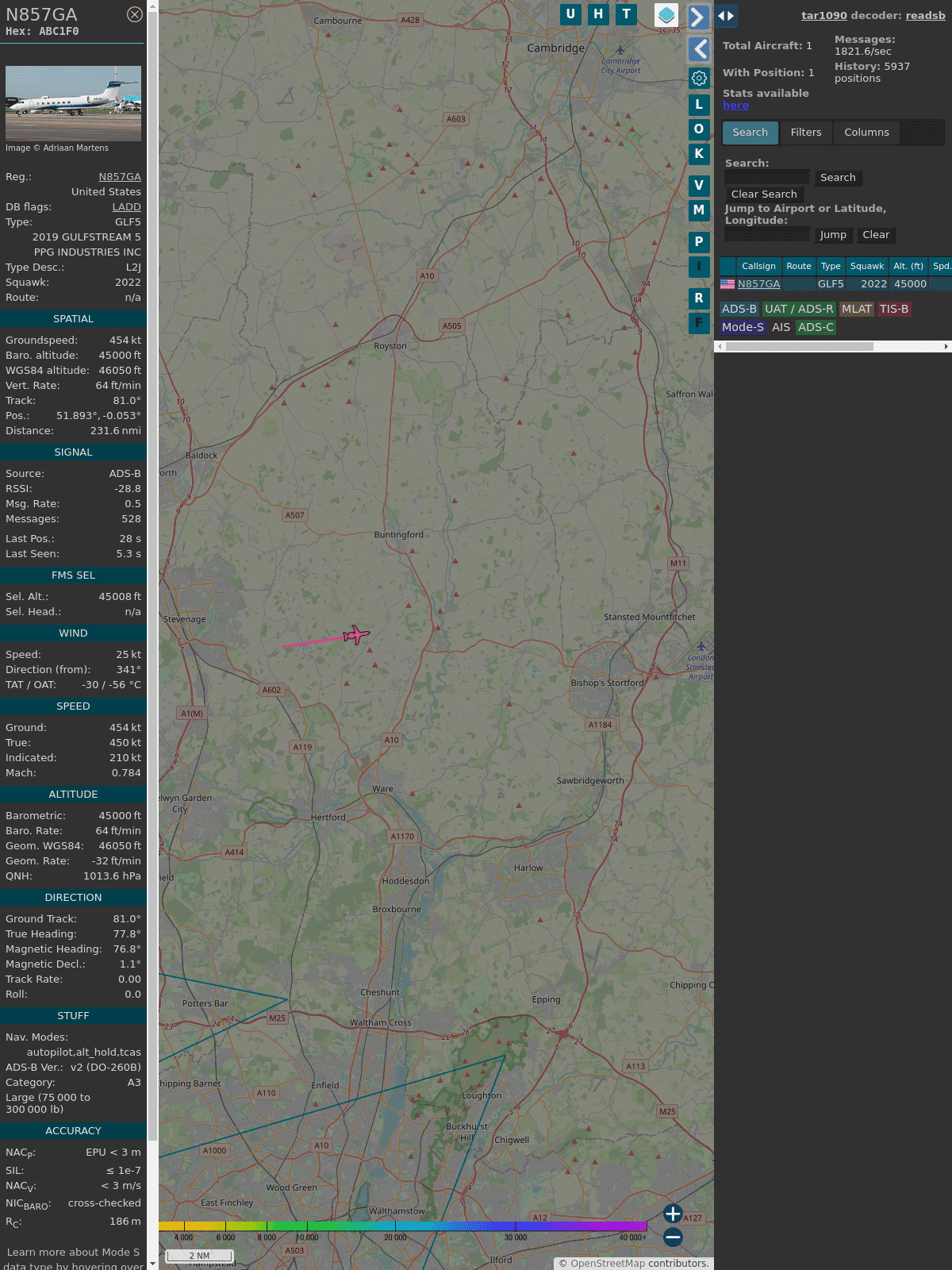The image size is (952, 1270).
Task: Collapse sidebar with left chevron arrow
Action: pyautogui.click(x=698, y=49)
